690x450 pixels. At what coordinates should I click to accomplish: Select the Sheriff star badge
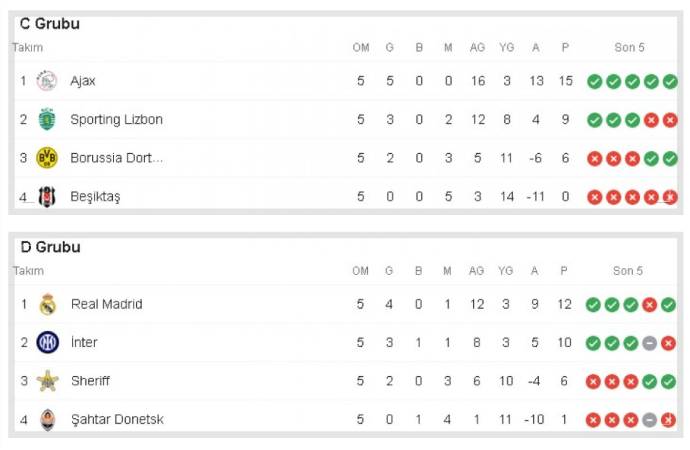pyautogui.click(x=47, y=381)
